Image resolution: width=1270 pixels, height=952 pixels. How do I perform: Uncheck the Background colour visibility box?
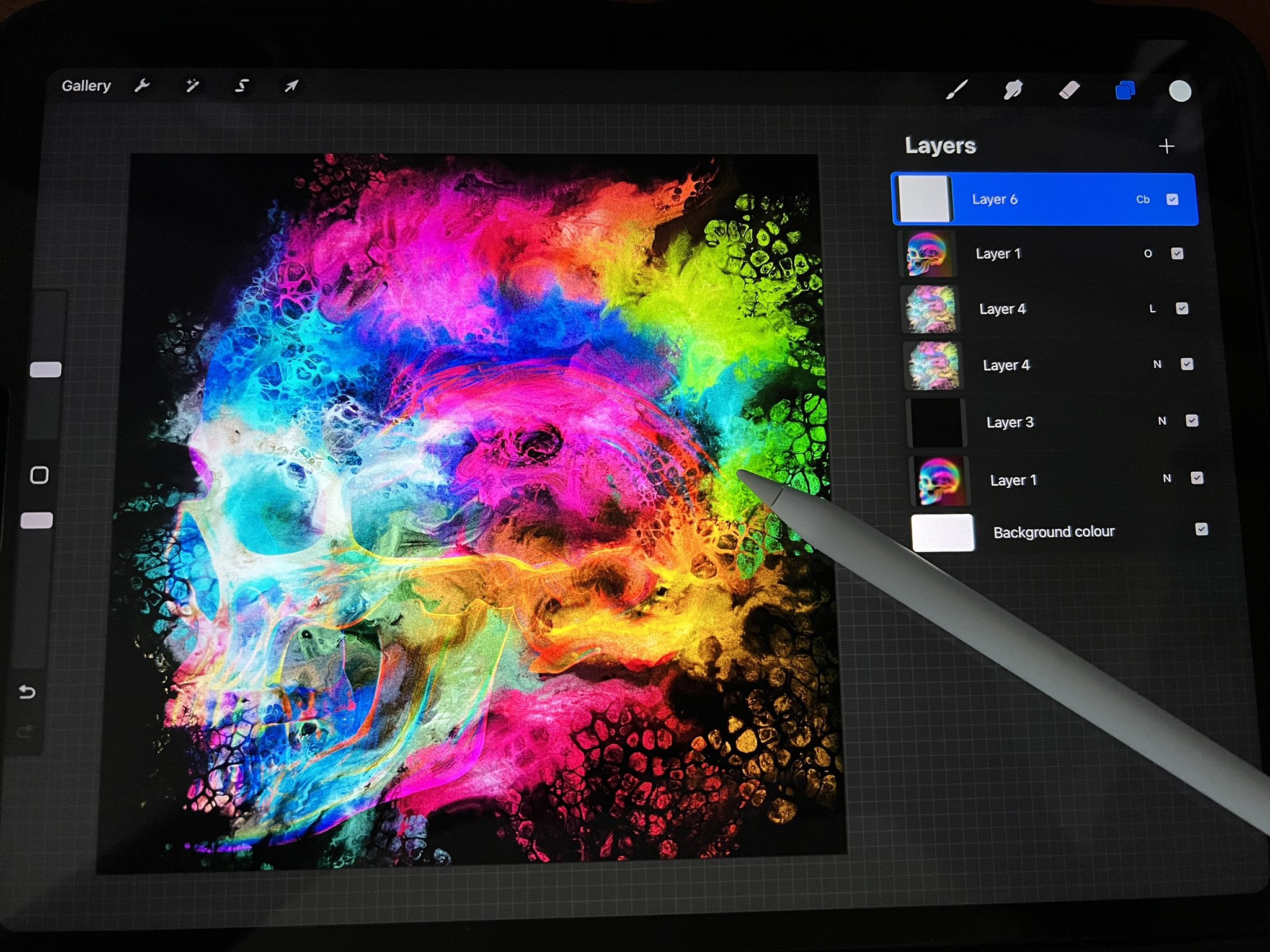click(x=1201, y=529)
